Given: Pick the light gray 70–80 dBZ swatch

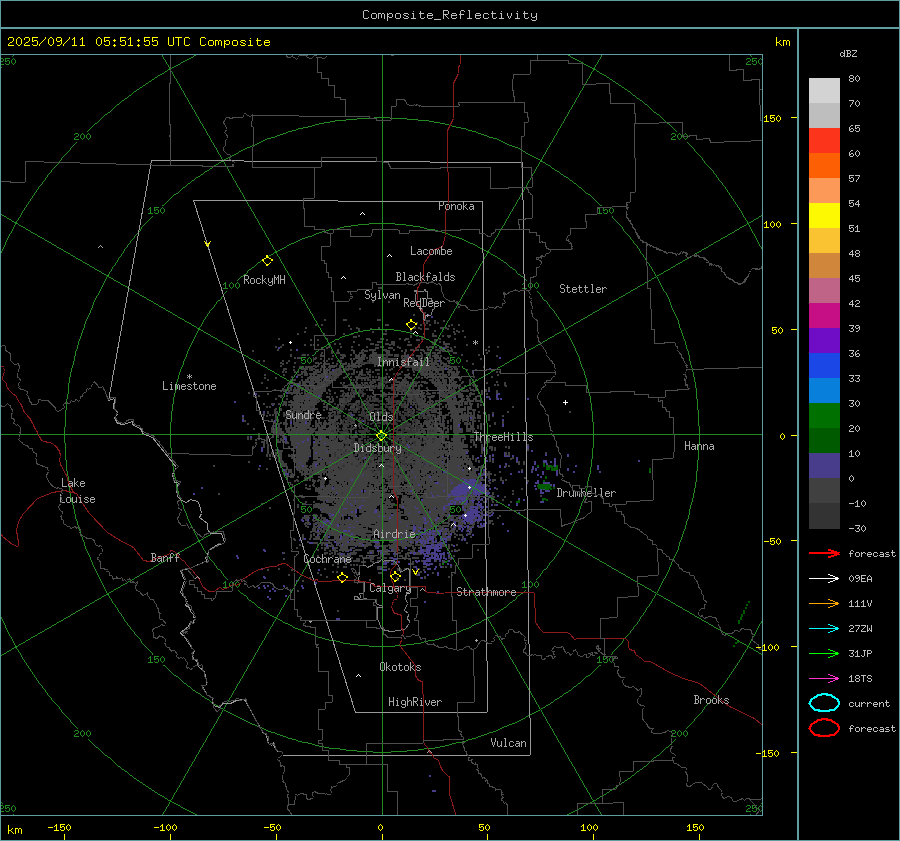Looking at the screenshot, I should point(824,91).
